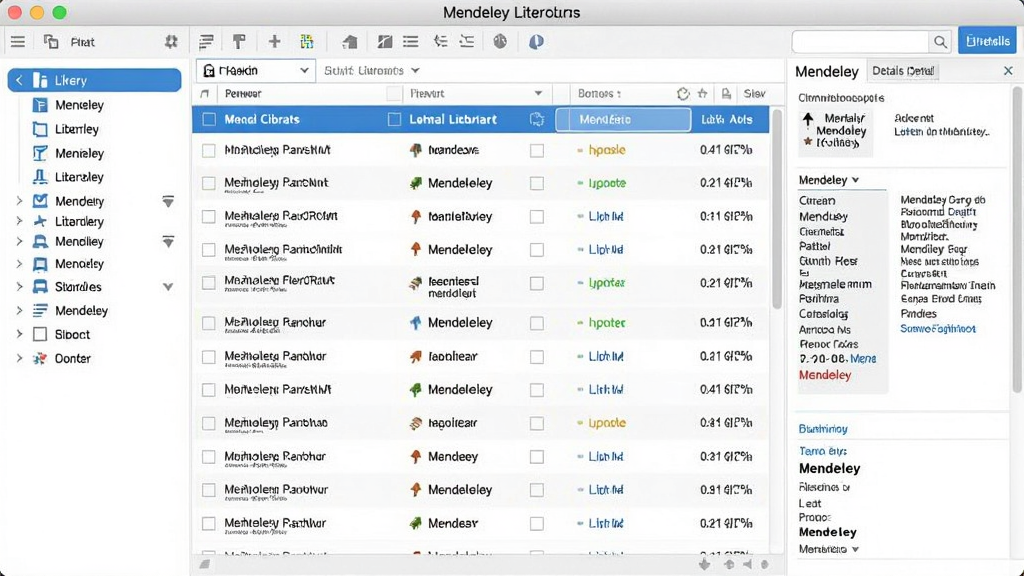
Task: Click the blue Einehalls button
Action: coord(987,41)
